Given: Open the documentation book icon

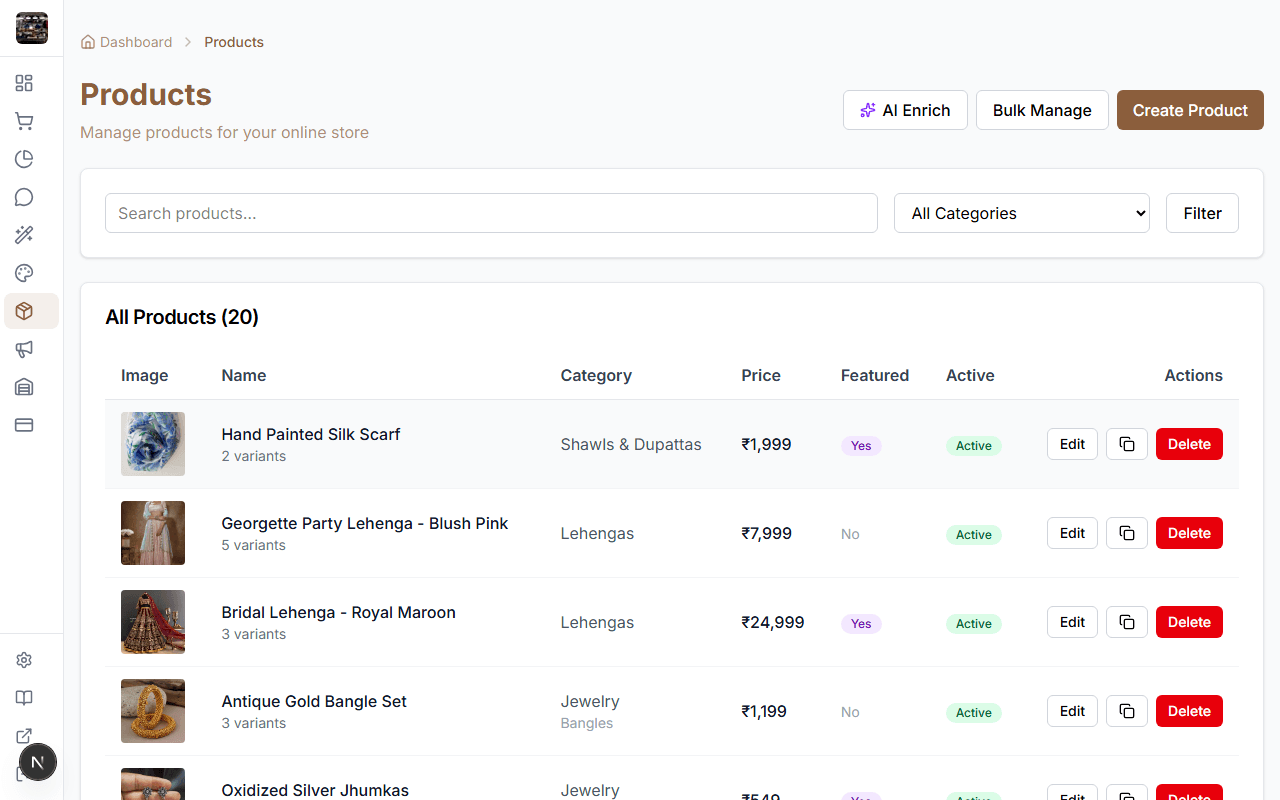Looking at the screenshot, I should tap(24, 698).
